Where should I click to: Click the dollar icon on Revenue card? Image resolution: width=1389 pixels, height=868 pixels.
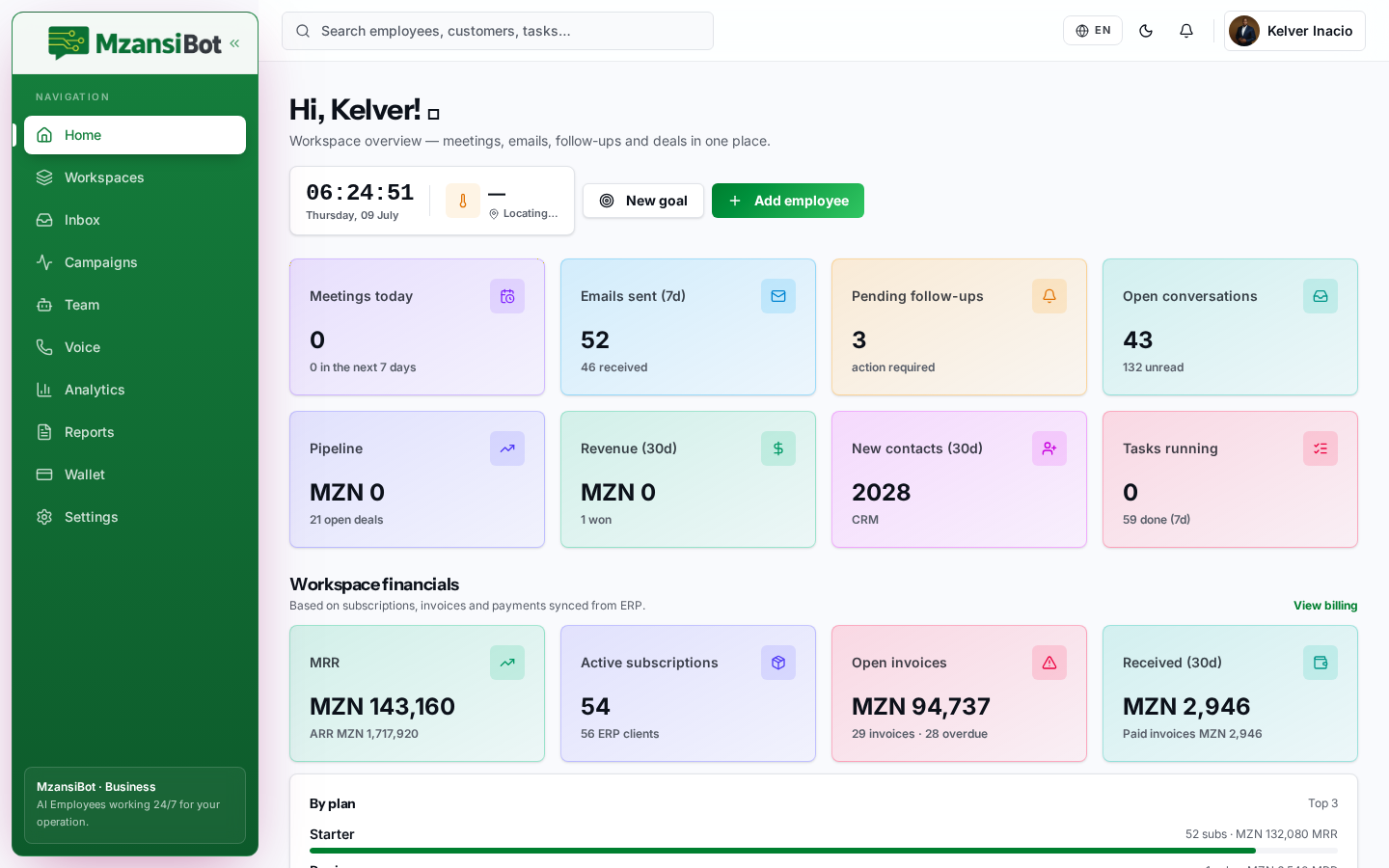click(778, 448)
